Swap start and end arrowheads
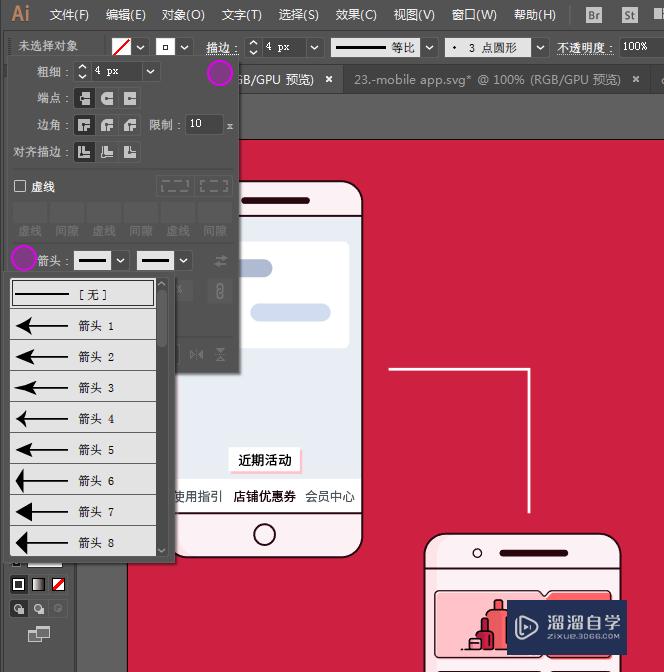Image resolution: width=664 pixels, height=672 pixels. [221, 261]
